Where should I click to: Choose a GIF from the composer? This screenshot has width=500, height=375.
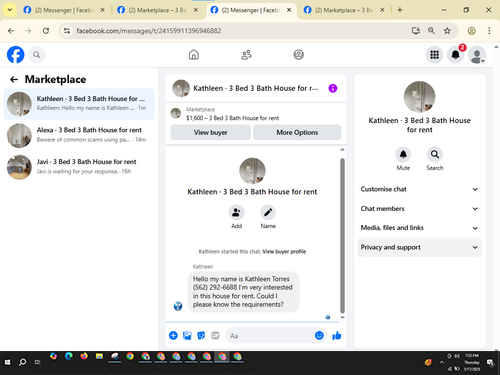point(215,335)
